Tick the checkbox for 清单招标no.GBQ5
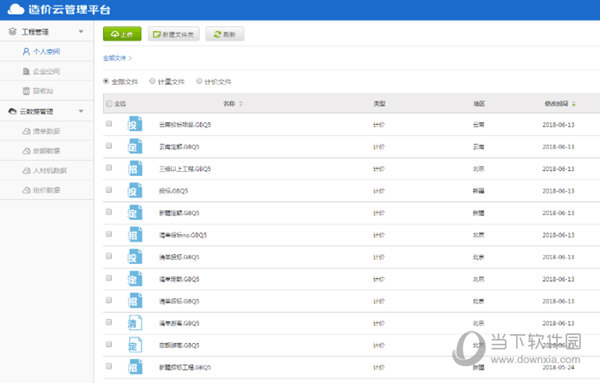The height and width of the screenshot is (383, 600). [x=109, y=234]
